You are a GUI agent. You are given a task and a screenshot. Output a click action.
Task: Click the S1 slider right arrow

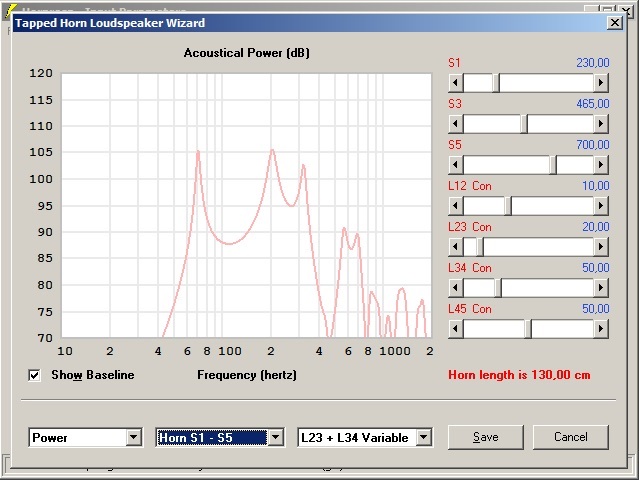click(601, 83)
